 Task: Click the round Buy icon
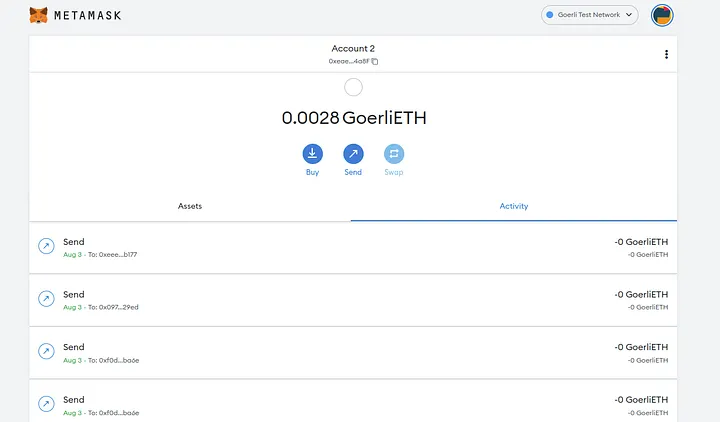[x=313, y=154]
